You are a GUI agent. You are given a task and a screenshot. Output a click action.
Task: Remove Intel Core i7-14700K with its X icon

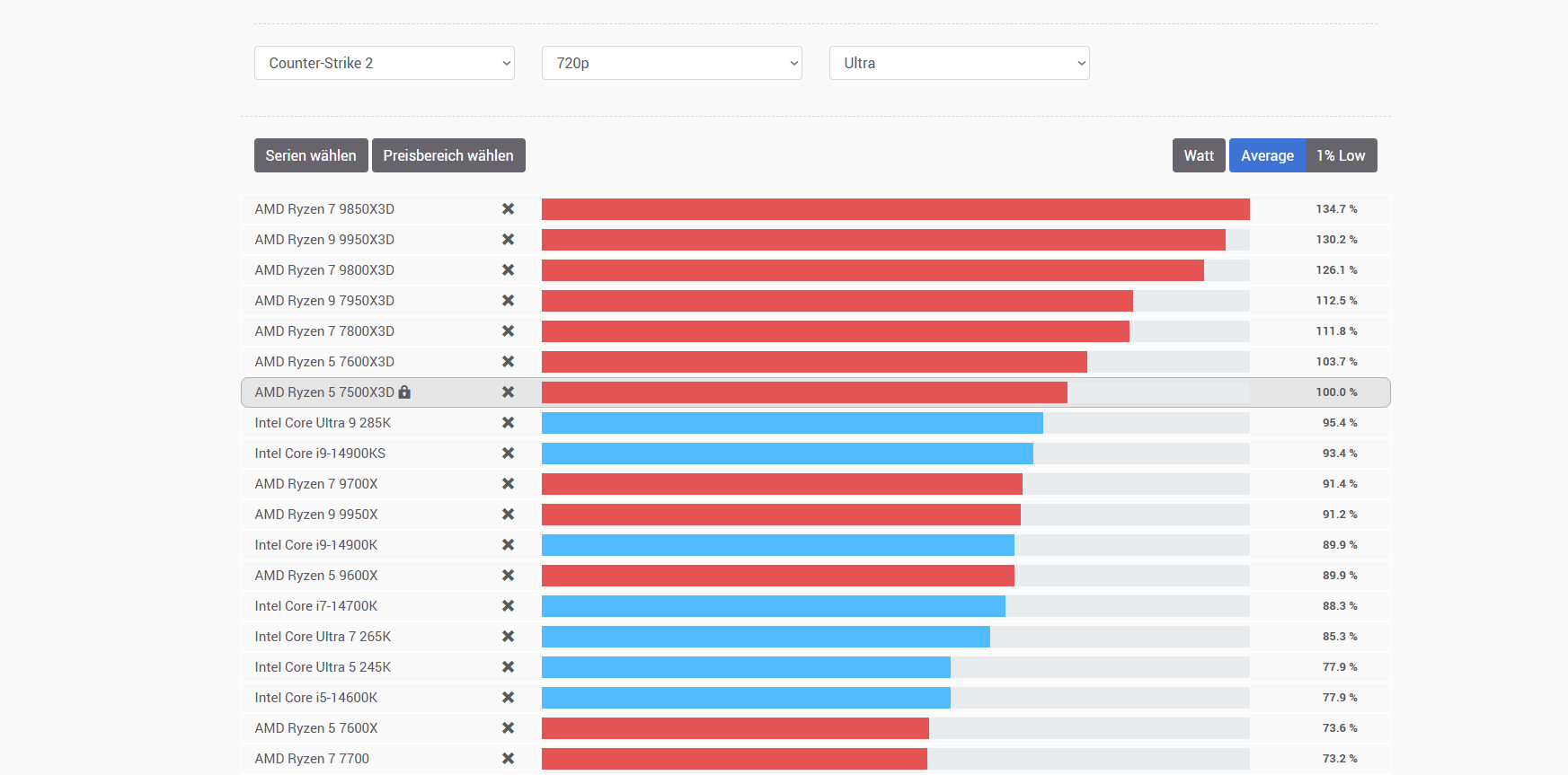tap(508, 606)
